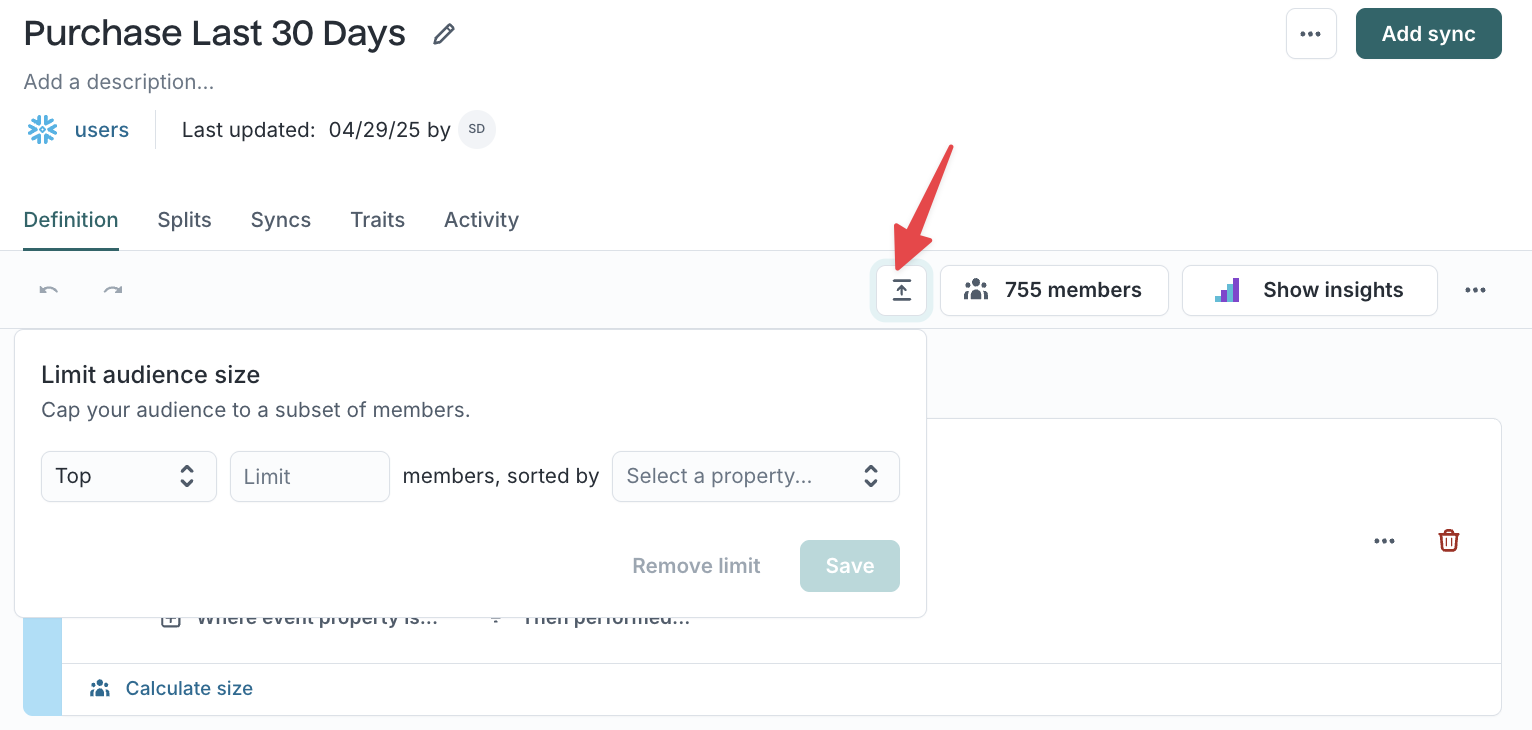
Task: Click the undo arrow icon
Action: [x=49, y=290]
